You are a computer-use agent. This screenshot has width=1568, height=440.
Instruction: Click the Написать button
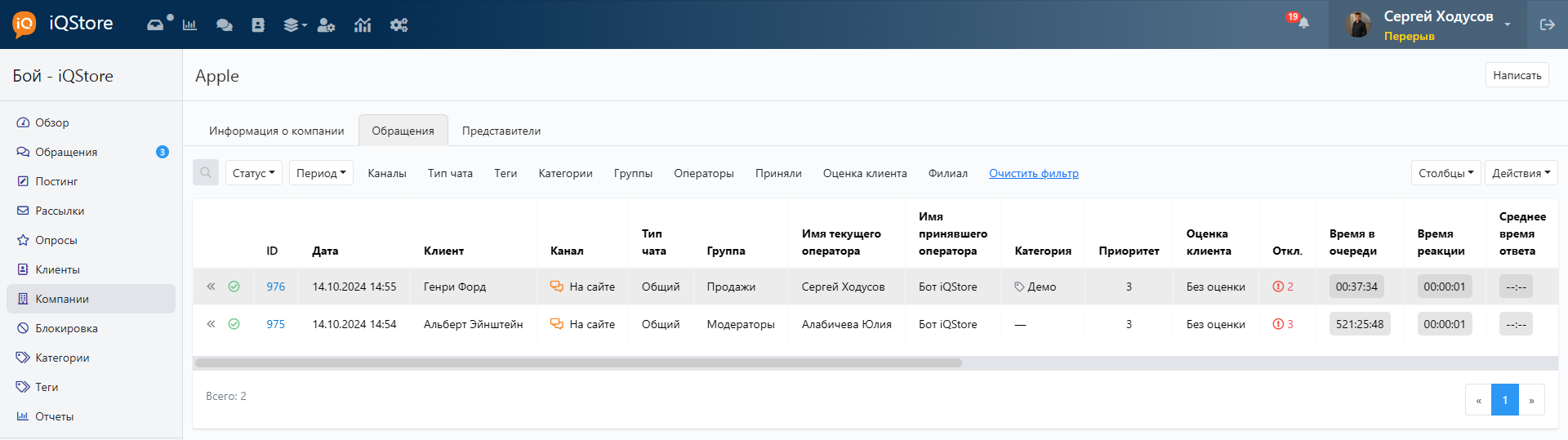coord(1517,75)
